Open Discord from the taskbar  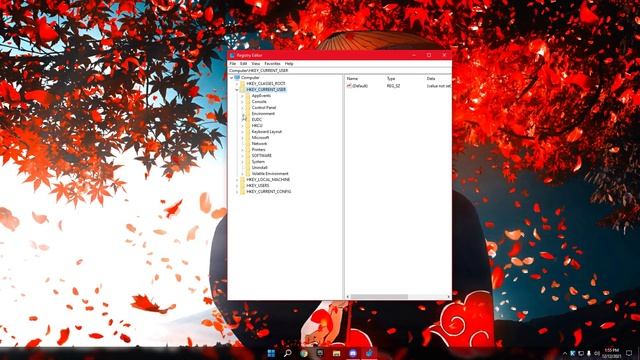pos(353,353)
